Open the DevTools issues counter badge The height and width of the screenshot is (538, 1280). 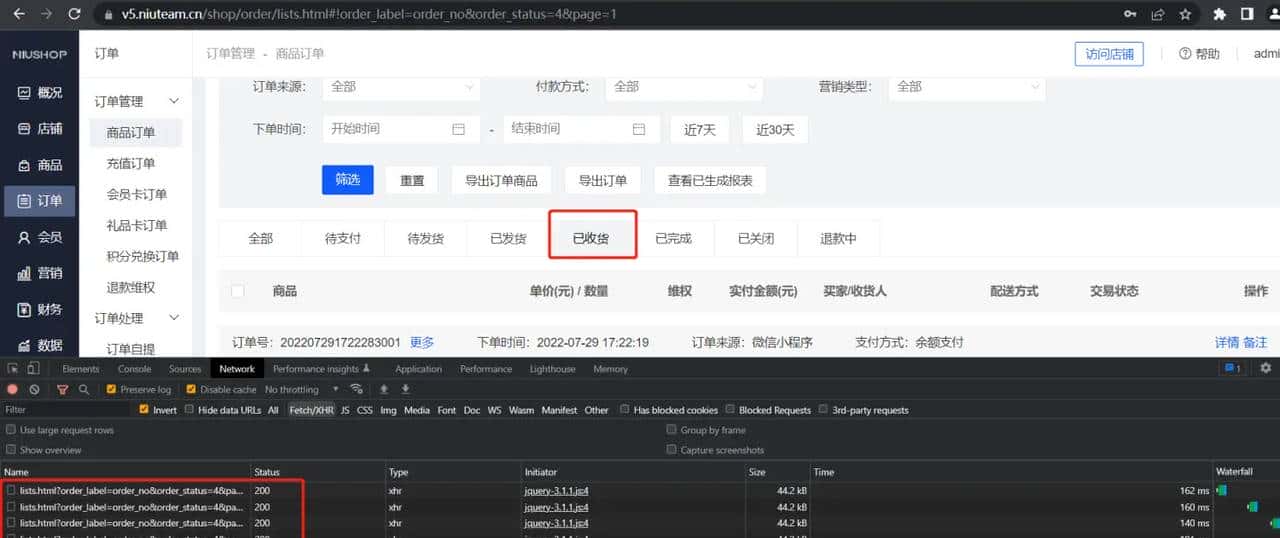pyautogui.click(x=1232, y=368)
